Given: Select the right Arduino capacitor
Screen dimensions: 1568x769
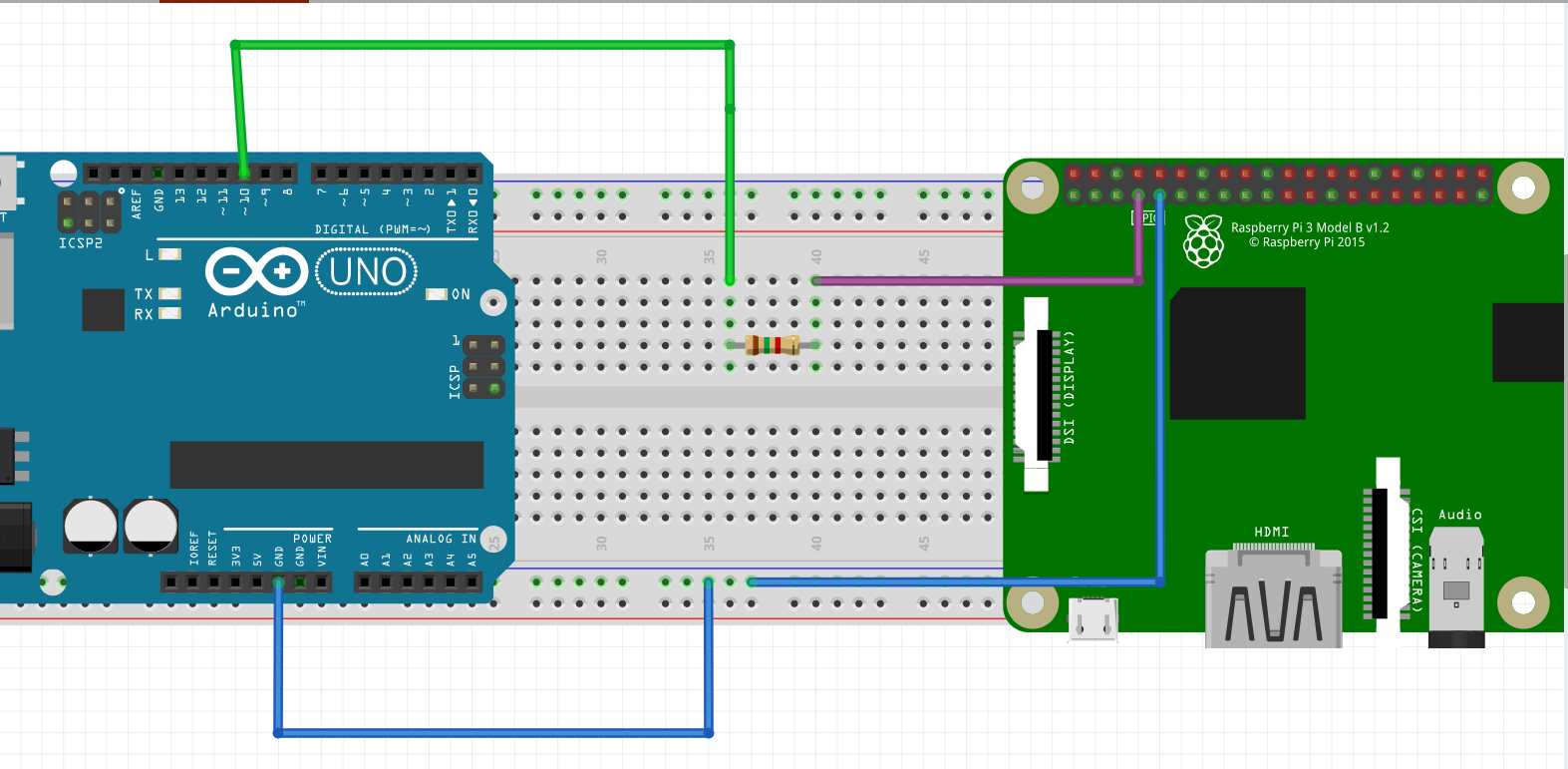Looking at the screenshot, I should pyautogui.click(x=152, y=527).
